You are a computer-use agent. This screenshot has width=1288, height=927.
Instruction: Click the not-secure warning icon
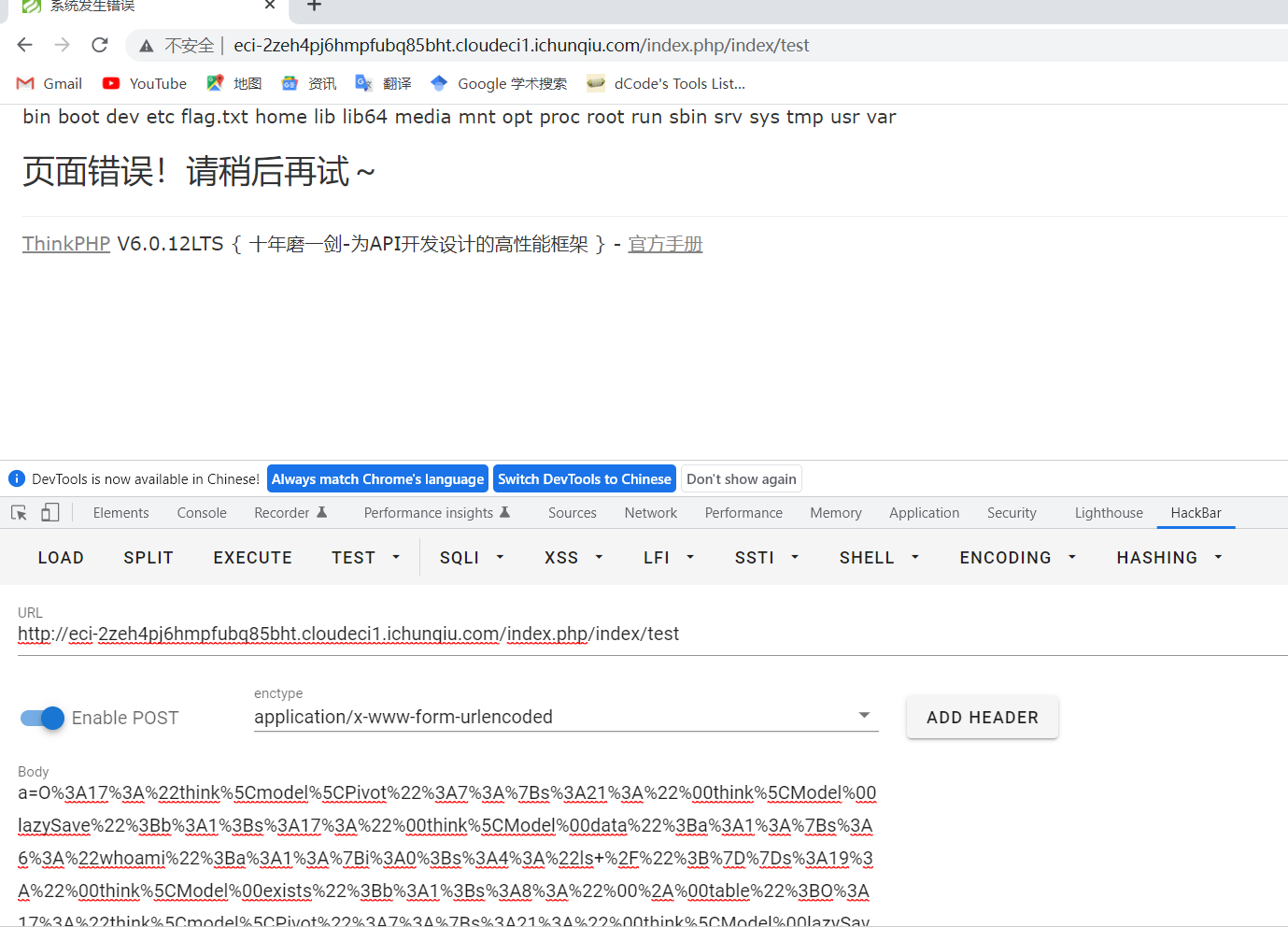pyautogui.click(x=147, y=46)
